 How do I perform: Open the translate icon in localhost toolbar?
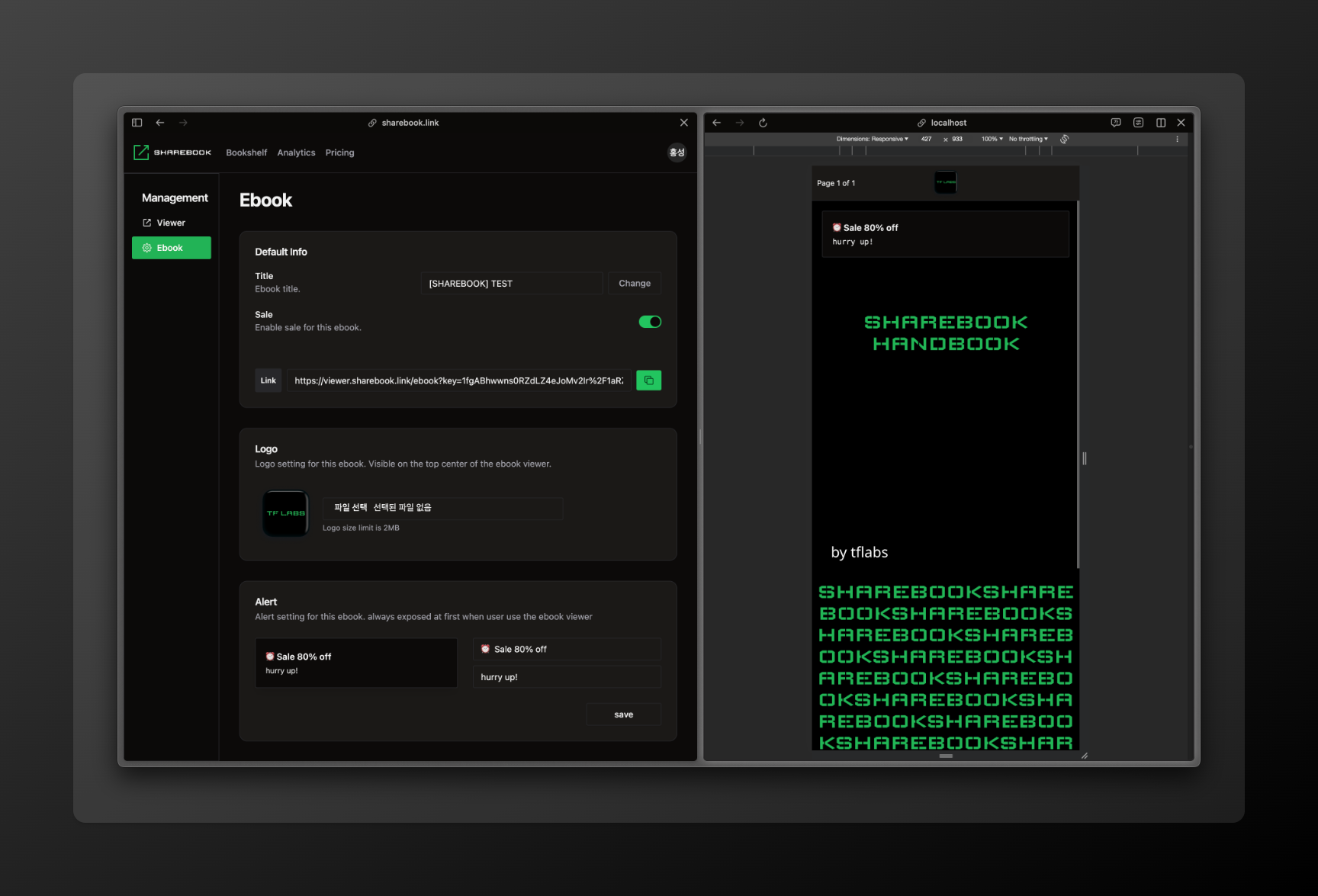coord(1116,123)
